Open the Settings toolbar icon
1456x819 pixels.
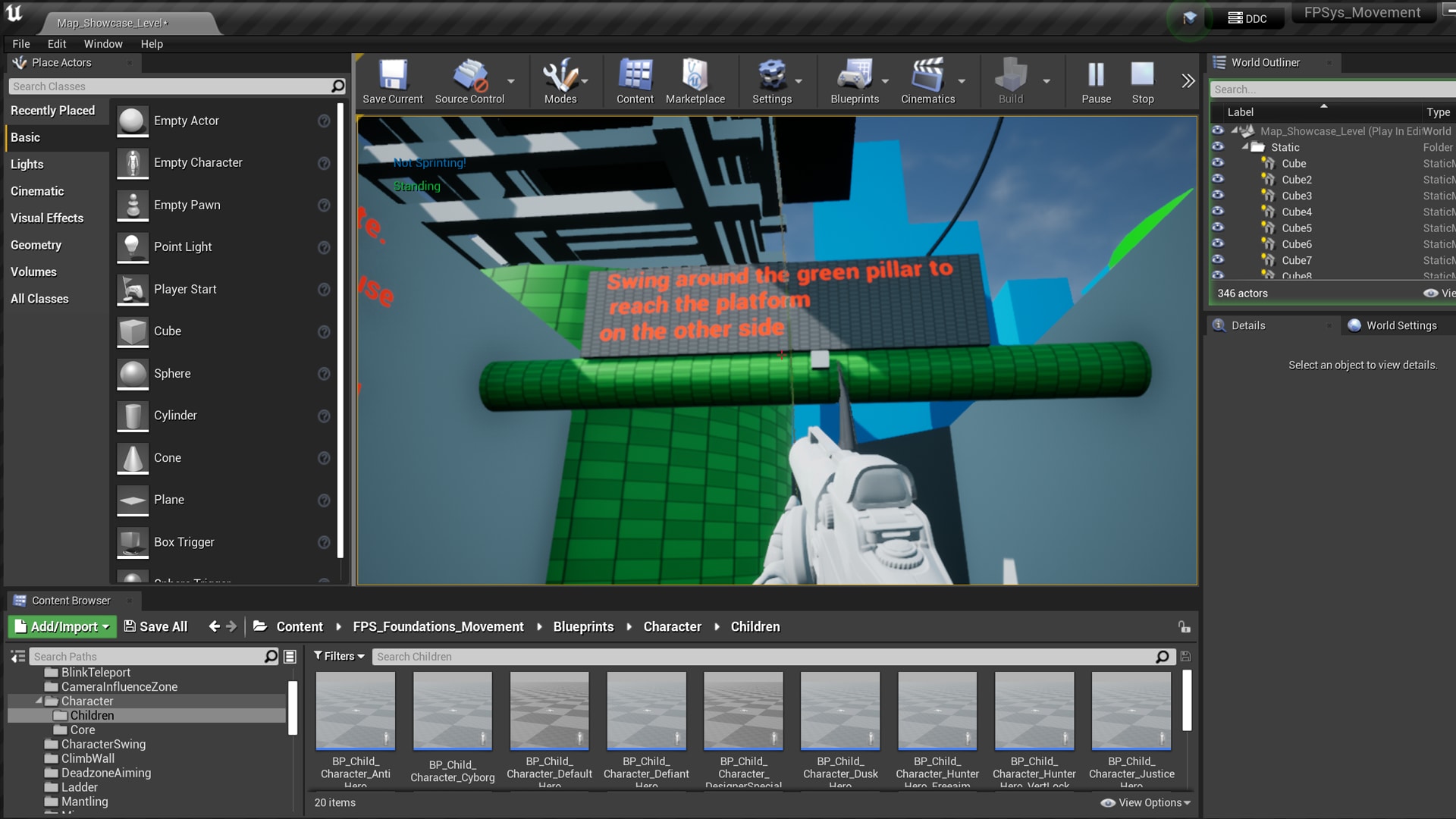(772, 75)
